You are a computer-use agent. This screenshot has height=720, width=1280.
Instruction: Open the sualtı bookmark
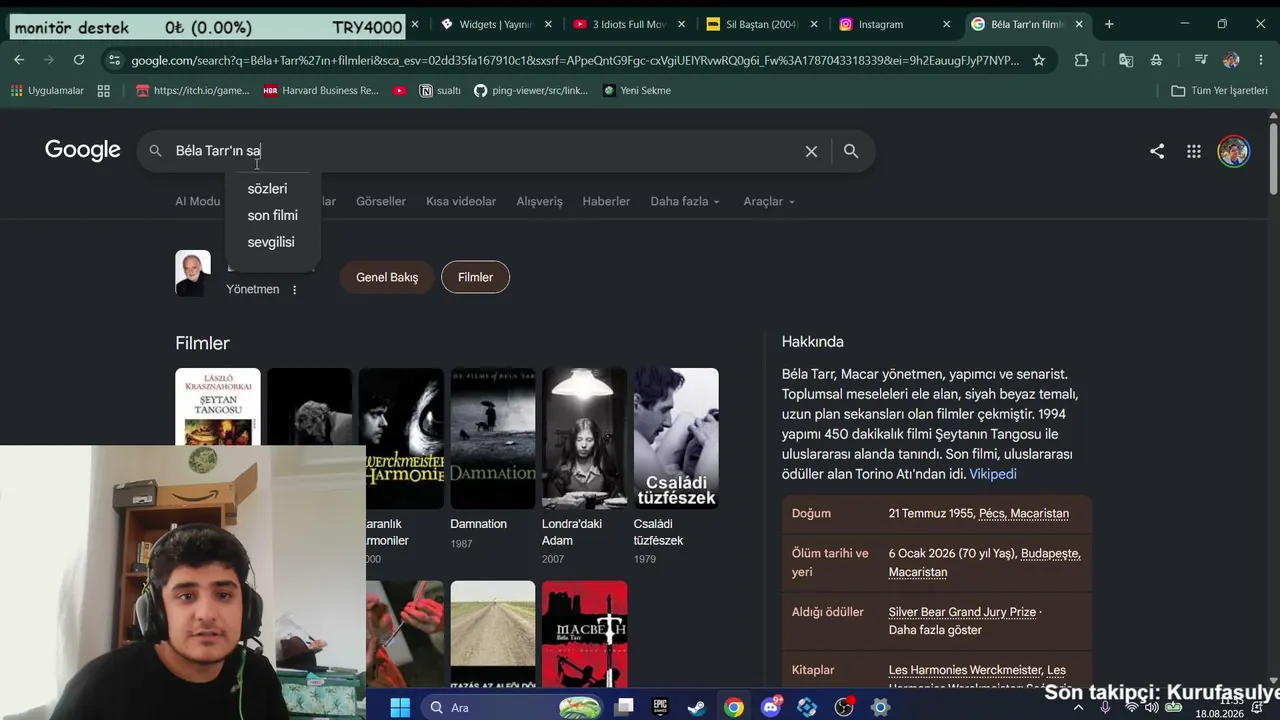pos(441,90)
